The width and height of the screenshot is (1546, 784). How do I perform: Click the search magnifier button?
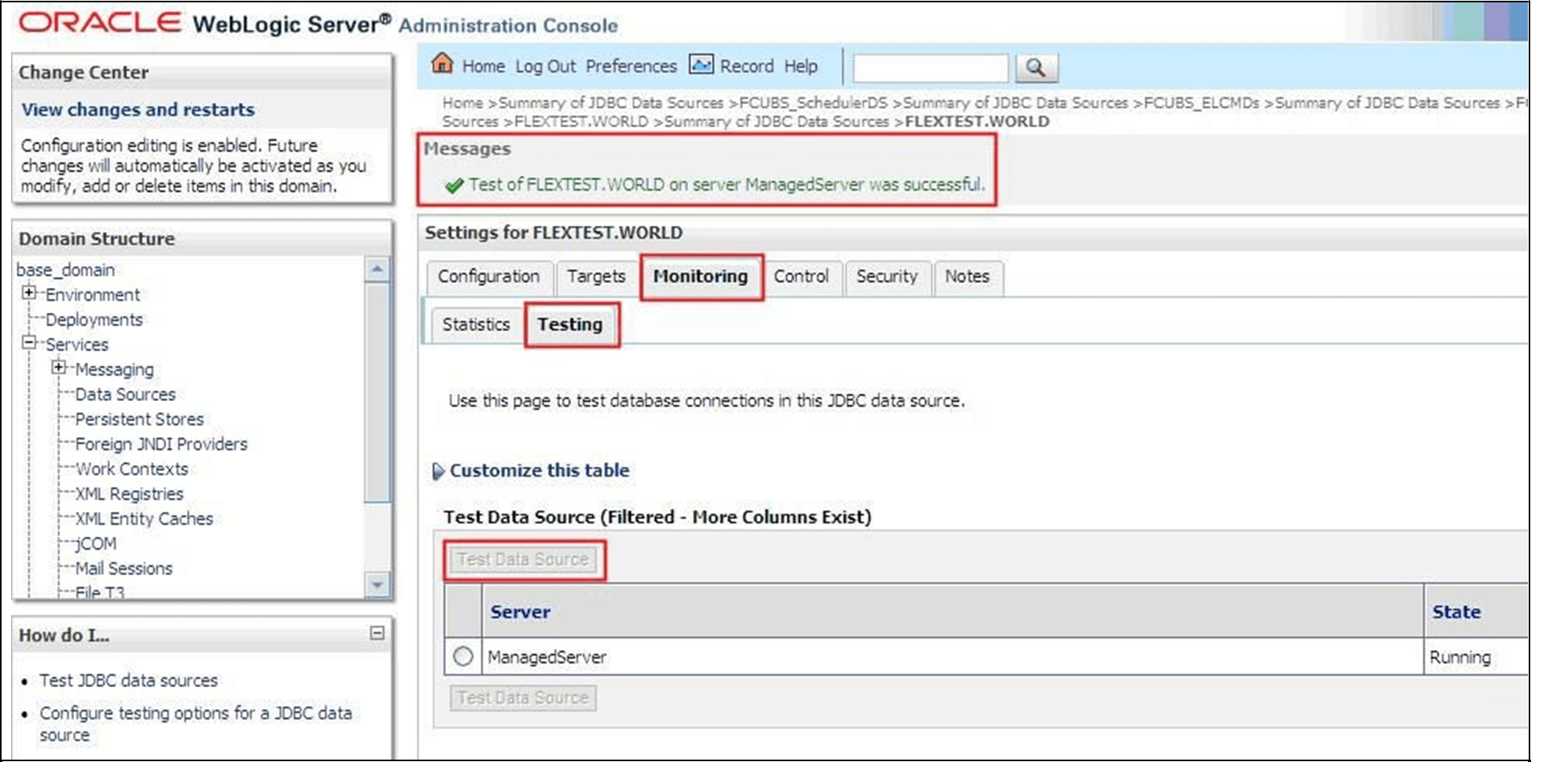[1036, 68]
